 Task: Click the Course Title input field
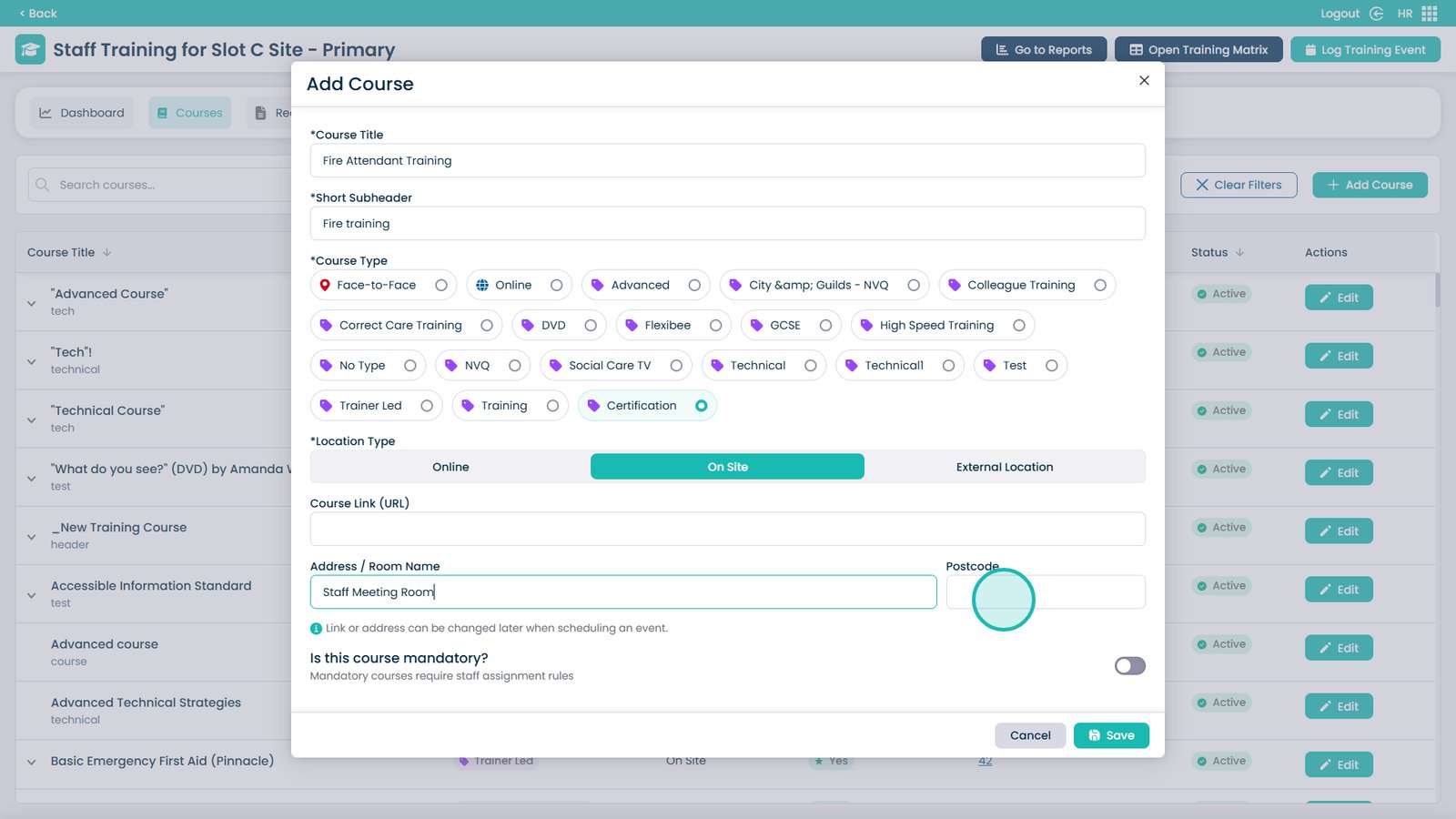[727, 160]
